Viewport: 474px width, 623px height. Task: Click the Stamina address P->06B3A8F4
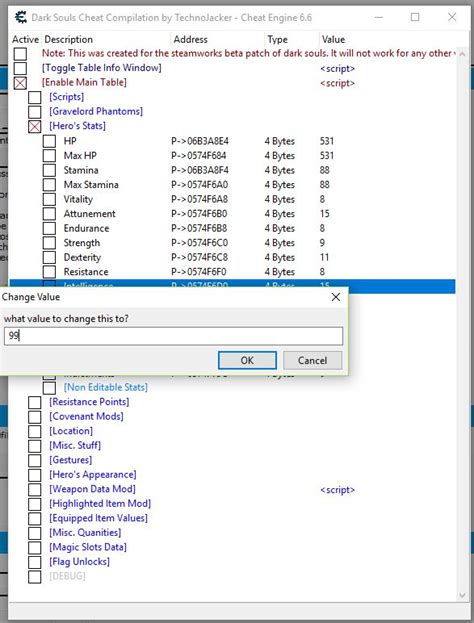[200, 170]
